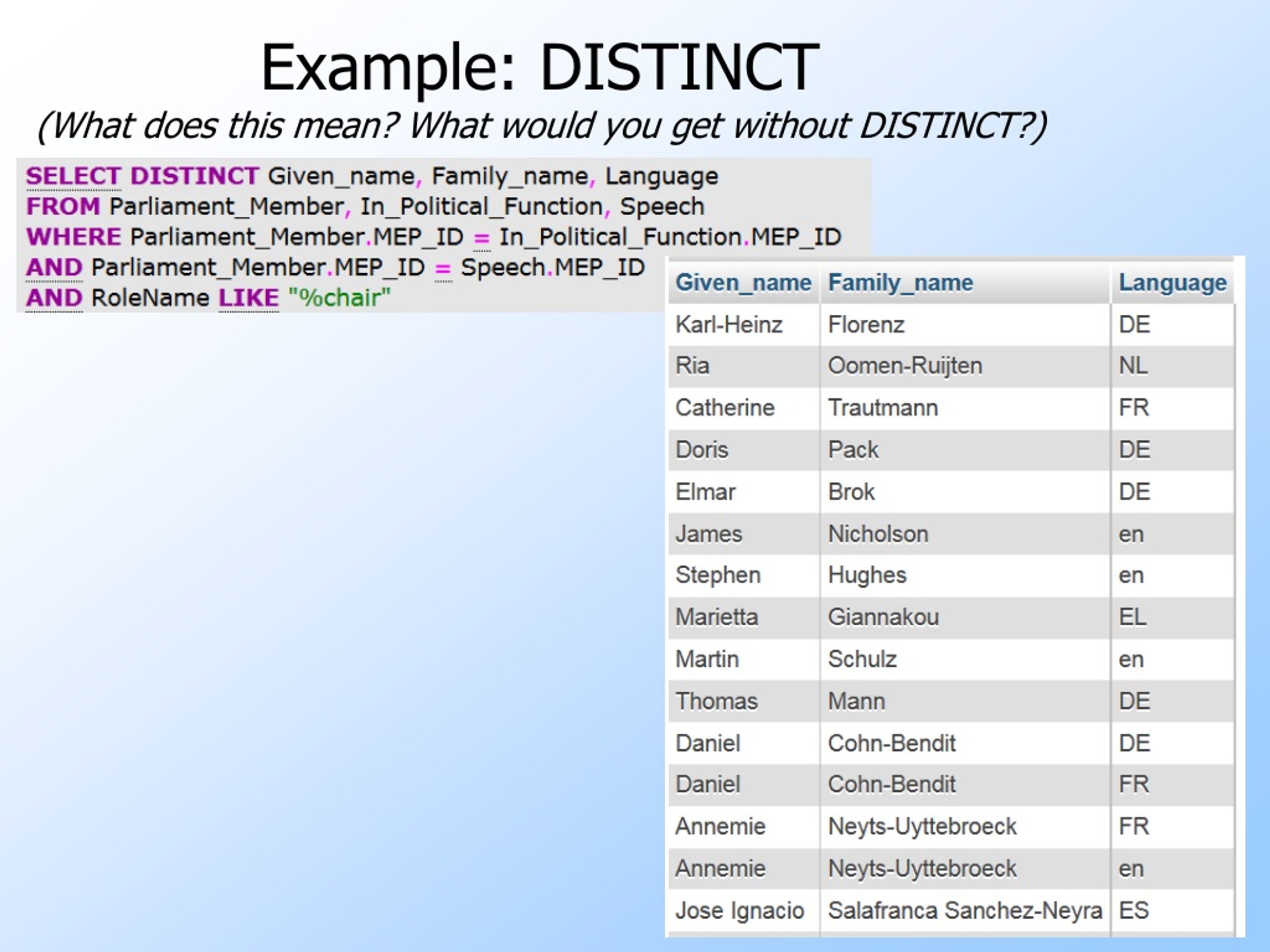
Task: Select the Catherine cell
Action: point(744,408)
